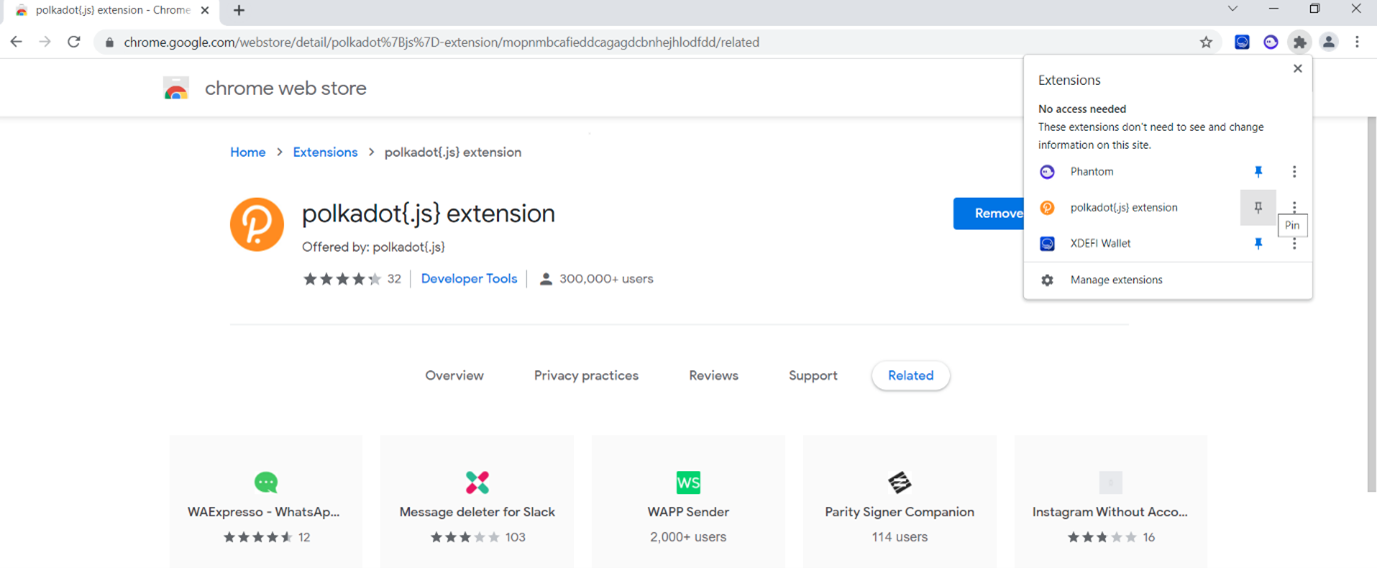Click the Manage extensions gear icon
1377x568 pixels.
(x=1047, y=280)
